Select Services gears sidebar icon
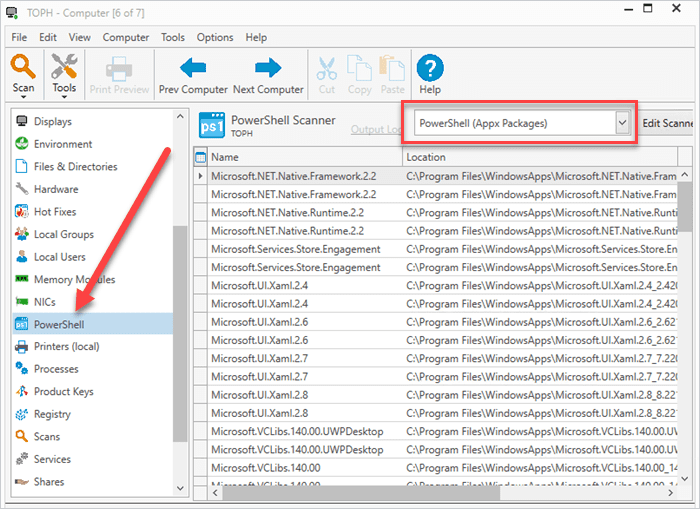Screen dimensions: 700x509 coord(21,459)
